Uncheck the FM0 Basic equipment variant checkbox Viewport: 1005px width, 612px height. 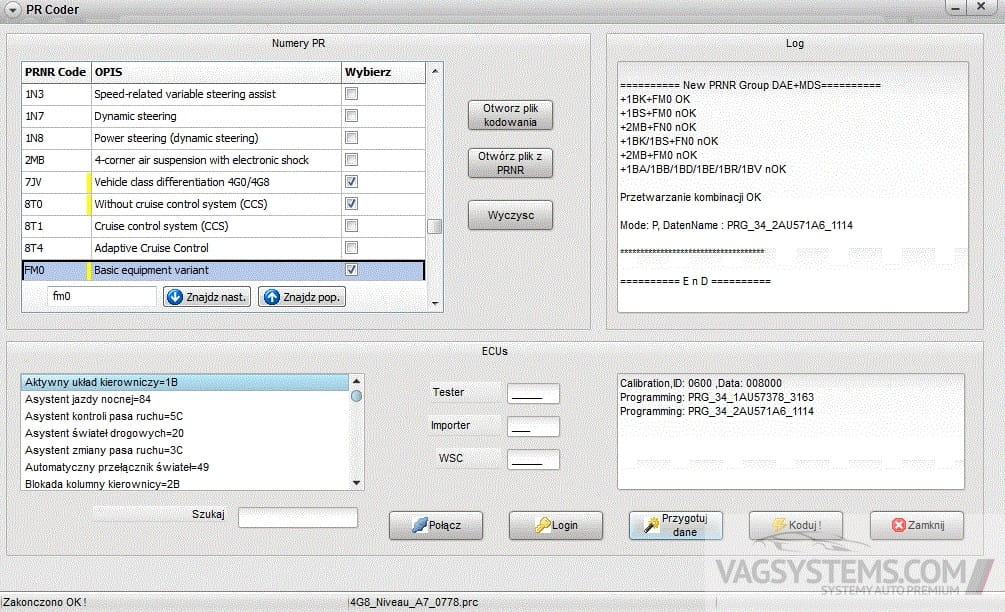(351, 270)
